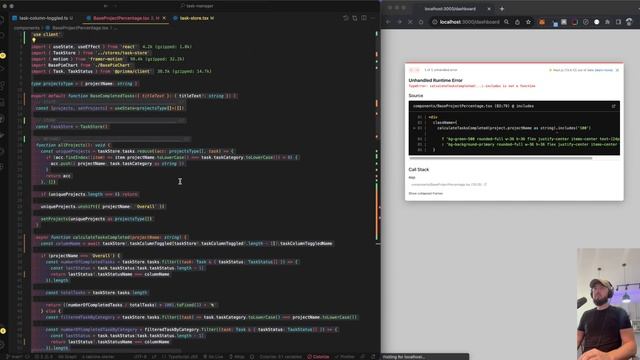This screenshot has width=640, height=360.
Task: Toggle the browser sidebar panel icon
Action: tap(618, 22)
